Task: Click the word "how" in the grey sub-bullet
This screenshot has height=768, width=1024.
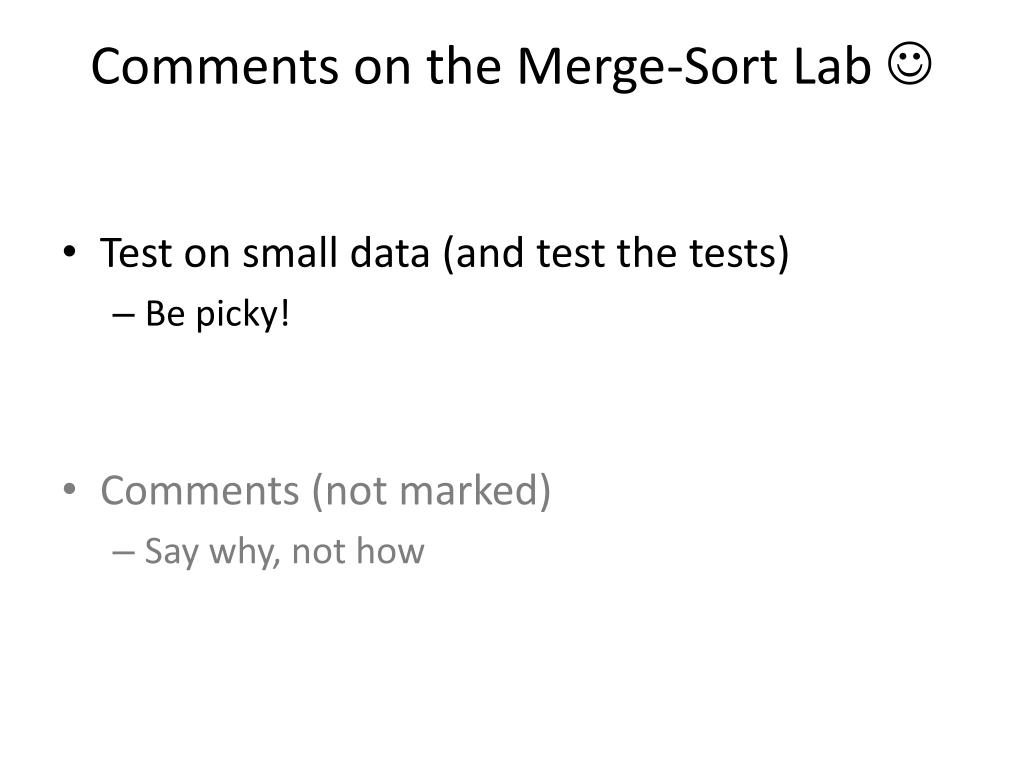Action: coord(393,551)
